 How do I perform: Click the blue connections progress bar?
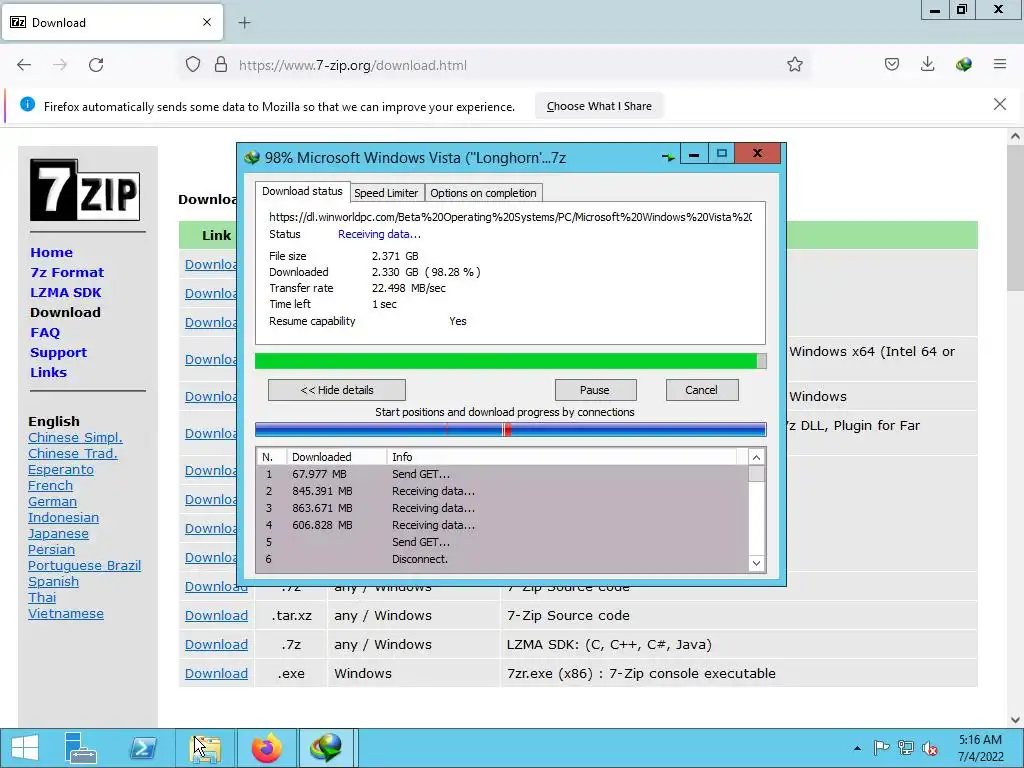point(511,429)
